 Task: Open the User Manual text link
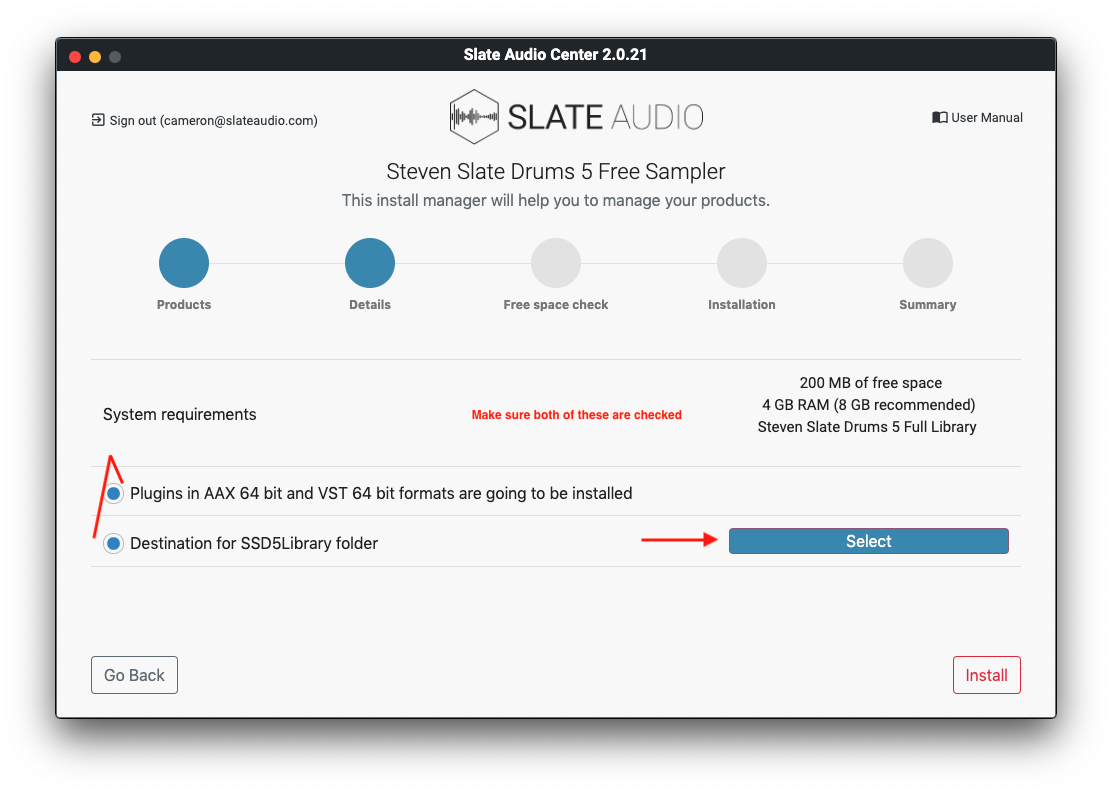(x=986, y=118)
